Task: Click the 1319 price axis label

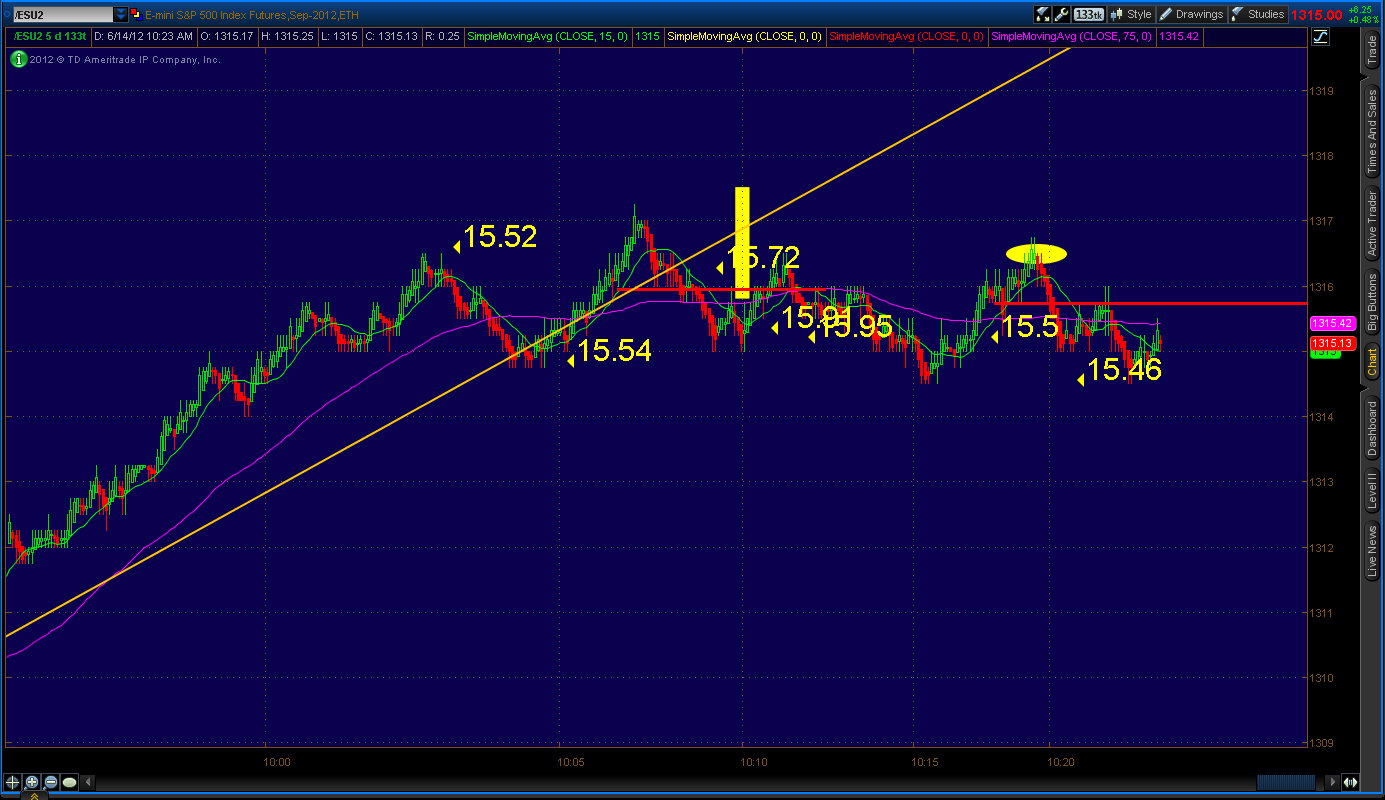Action: (1323, 91)
